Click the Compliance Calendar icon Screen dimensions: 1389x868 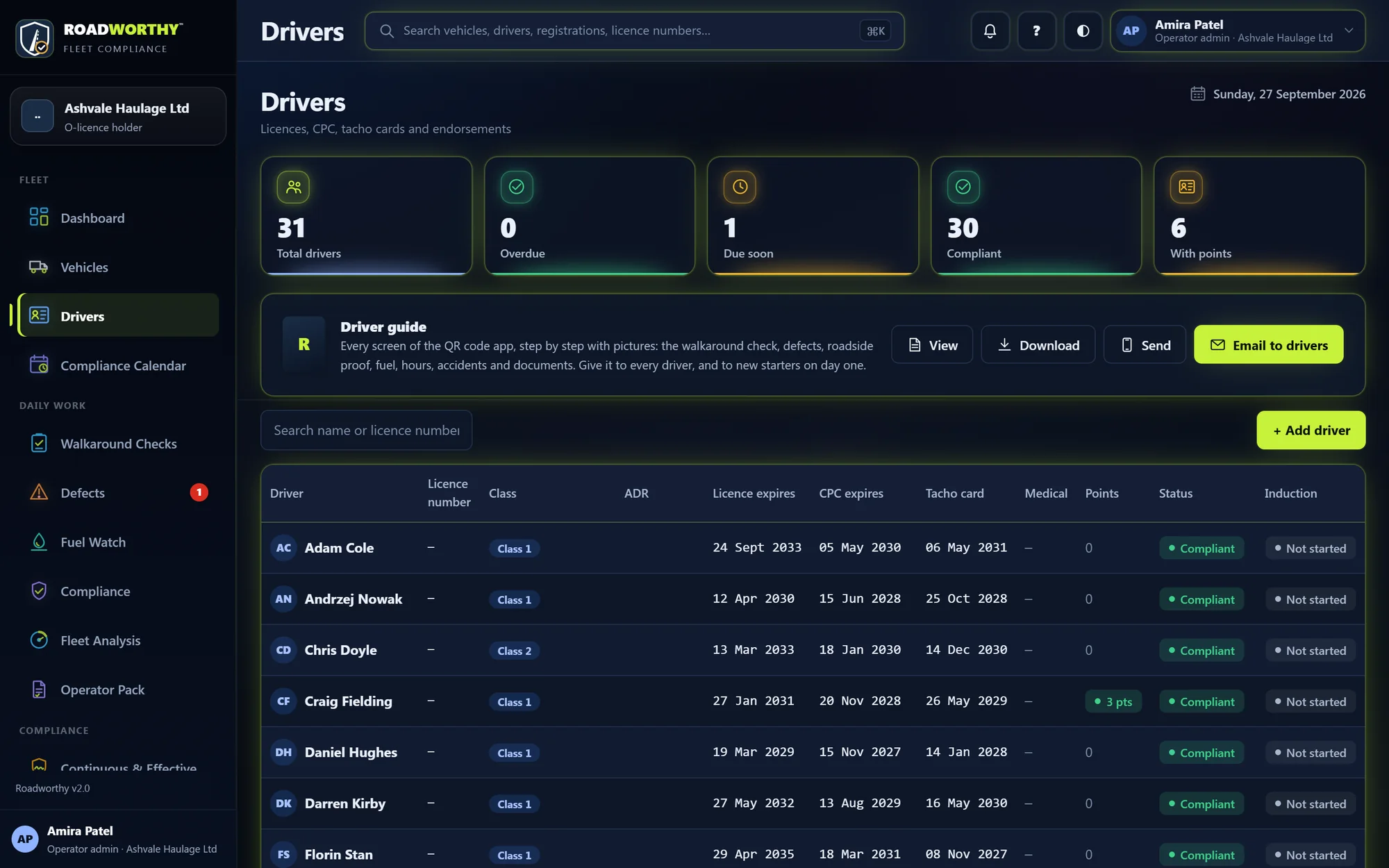pos(39,365)
